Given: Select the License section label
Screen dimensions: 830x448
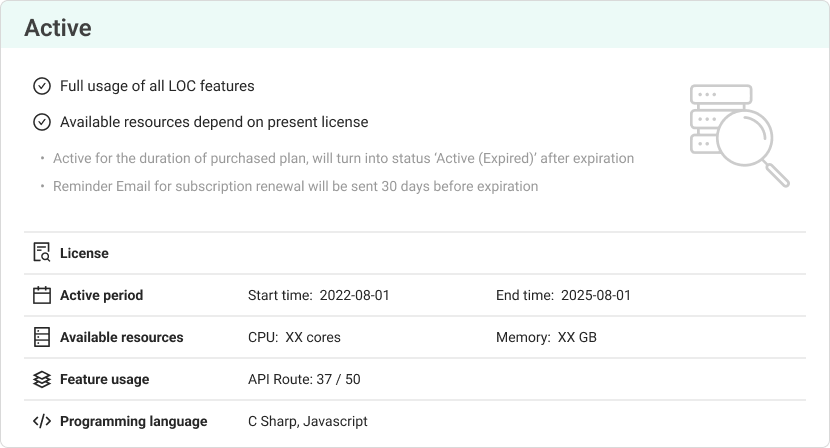Looking at the screenshot, I should click(x=84, y=253).
